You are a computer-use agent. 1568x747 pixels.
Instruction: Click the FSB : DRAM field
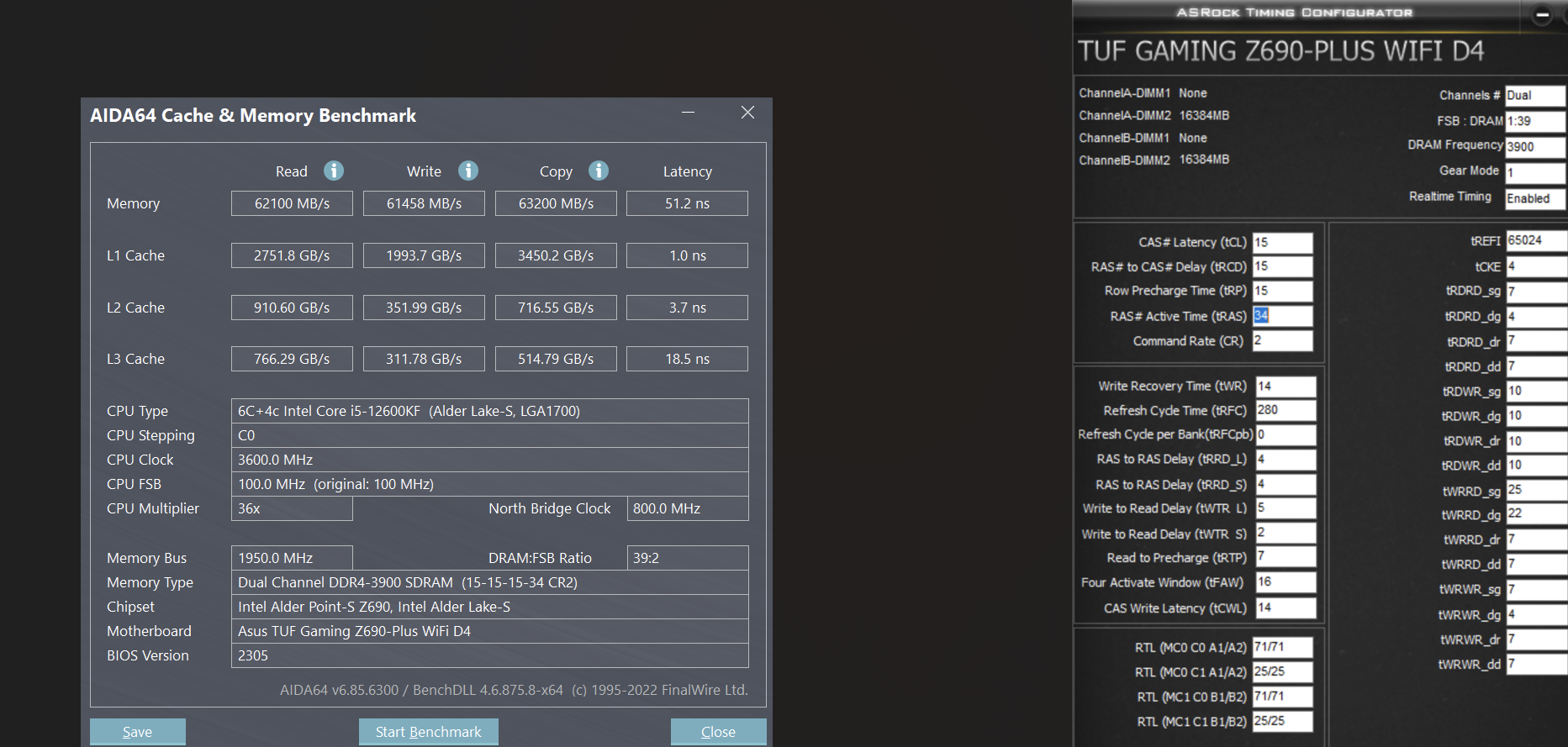[1535, 121]
